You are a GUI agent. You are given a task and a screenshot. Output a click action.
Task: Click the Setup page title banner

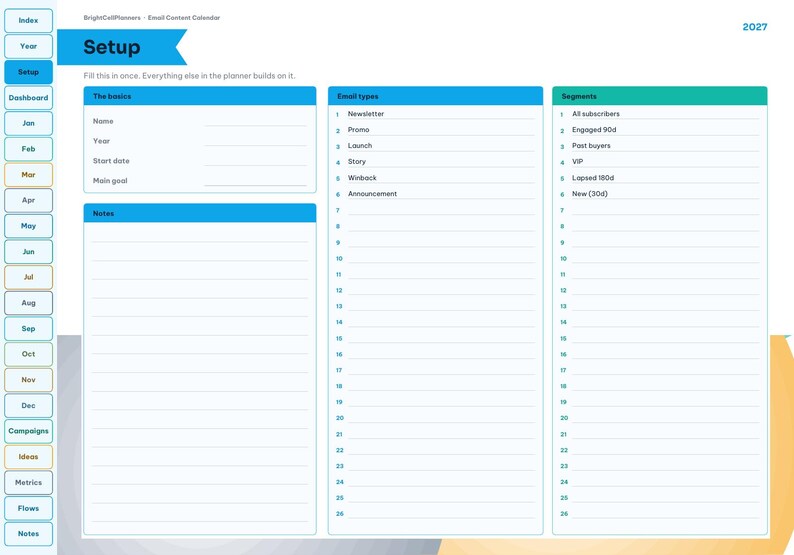tap(122, 47)
